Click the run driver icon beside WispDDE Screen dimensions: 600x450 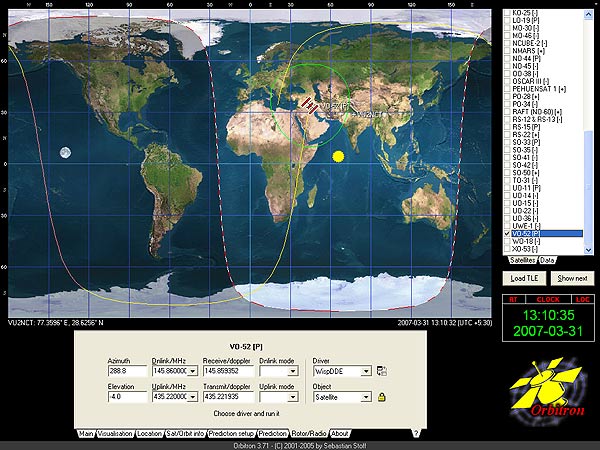382,371
